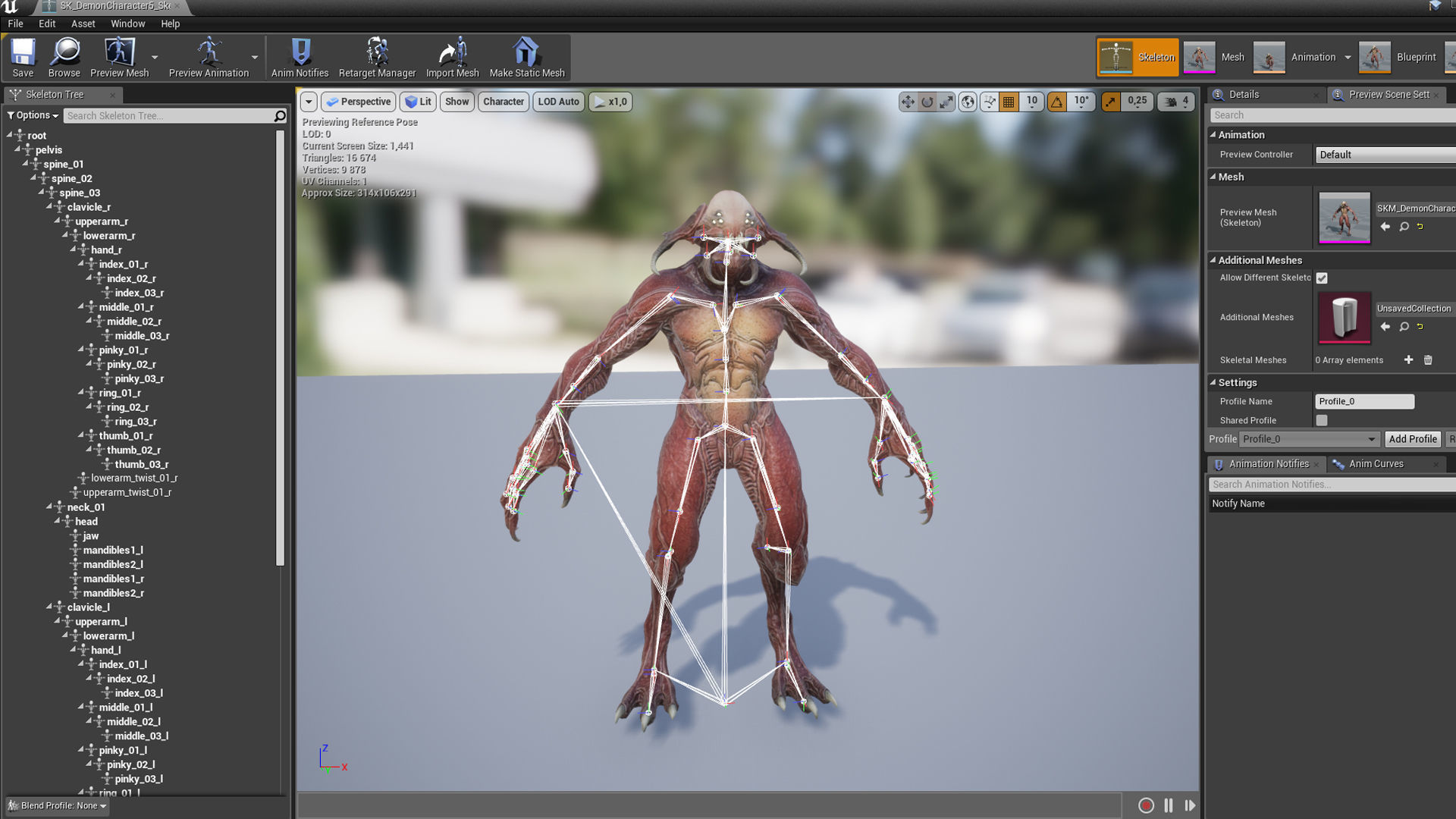Switch to Blueprint editor mode

[x=1398, y=58]
